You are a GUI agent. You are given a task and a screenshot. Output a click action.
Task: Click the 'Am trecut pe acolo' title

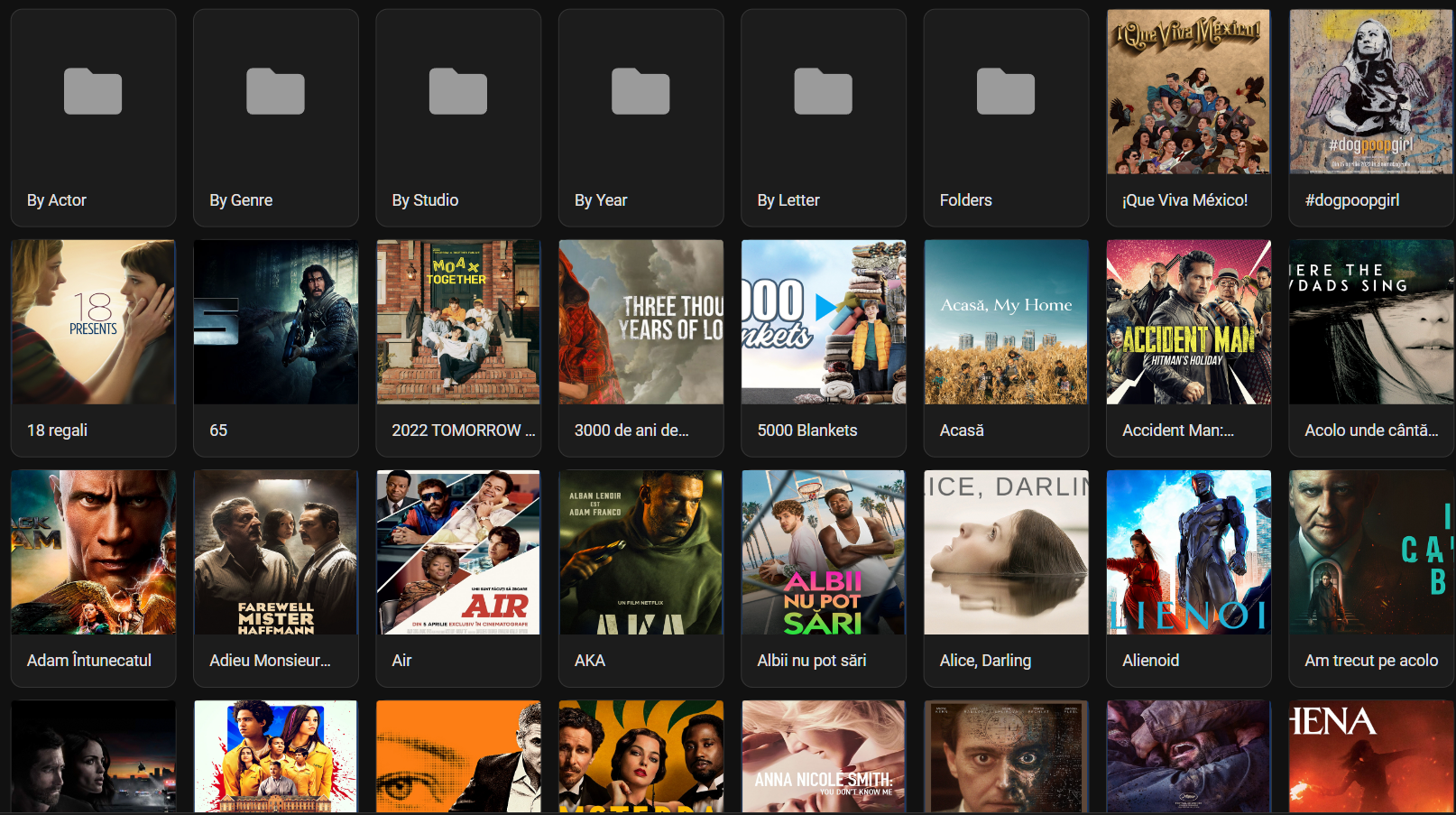pos(1371,661)
